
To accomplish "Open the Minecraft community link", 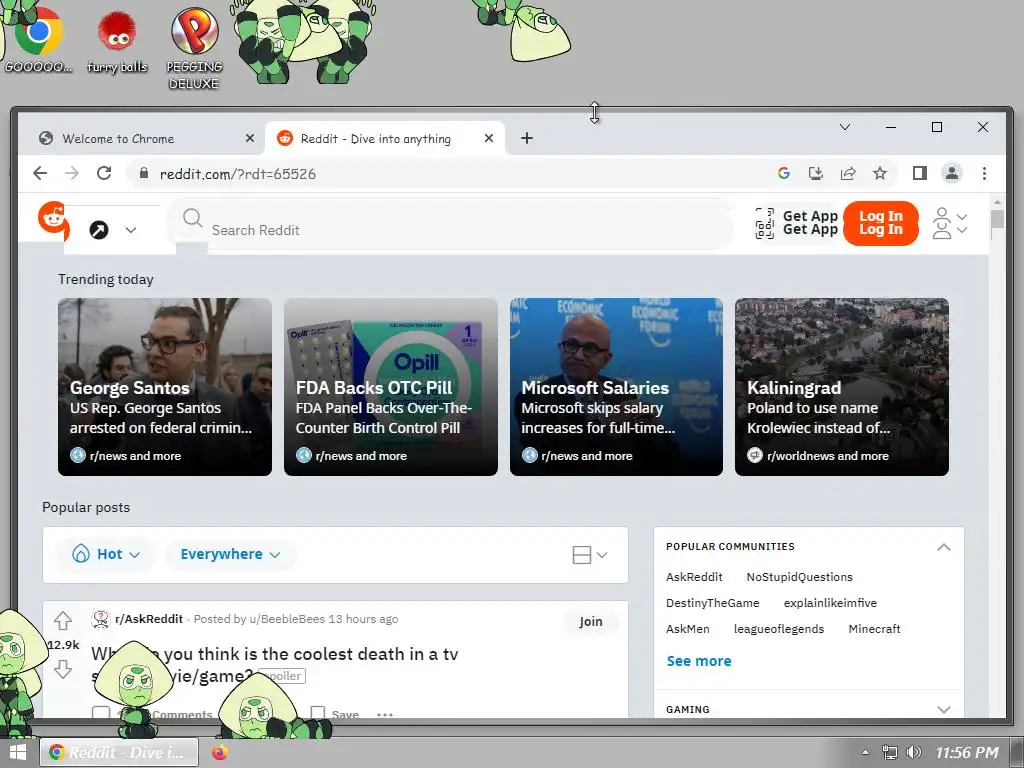I will tap(874, 629).
